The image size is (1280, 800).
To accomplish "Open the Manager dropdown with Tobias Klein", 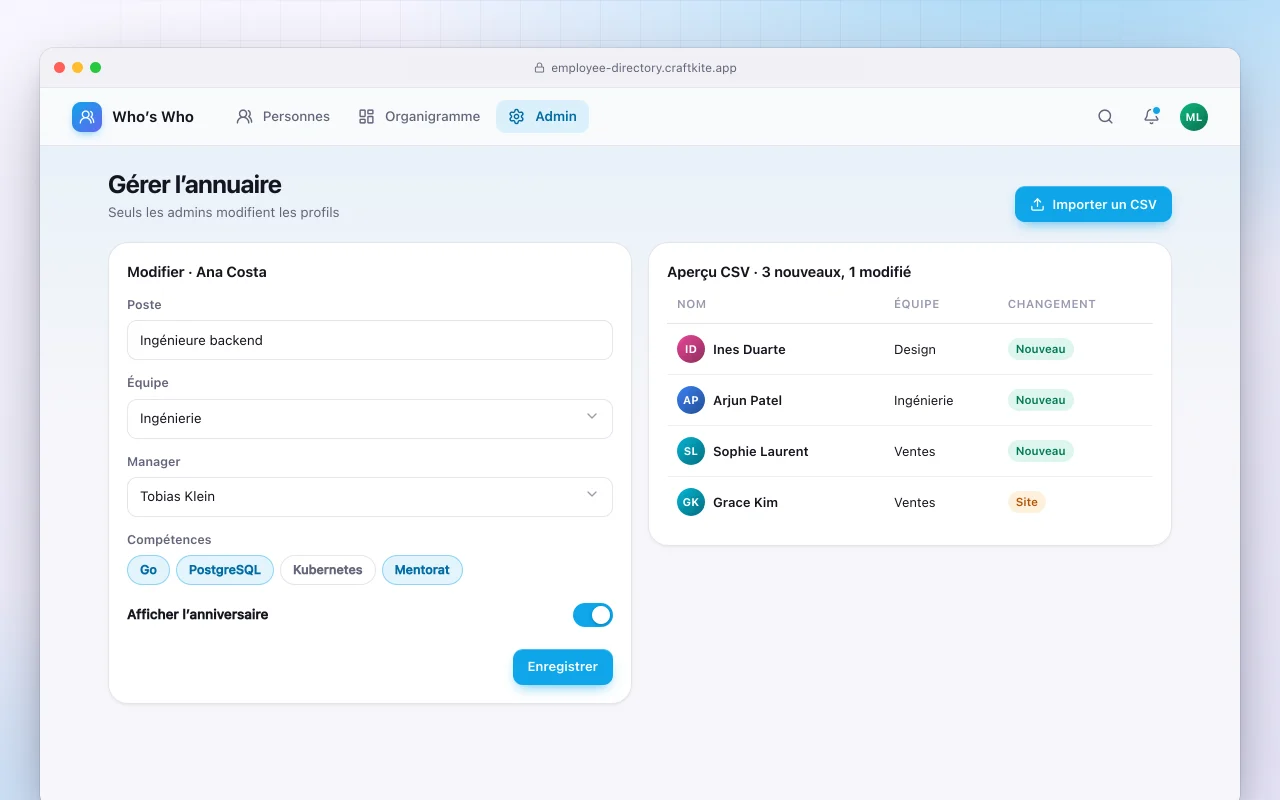I will pyautogui.click(x=370, y=496).
